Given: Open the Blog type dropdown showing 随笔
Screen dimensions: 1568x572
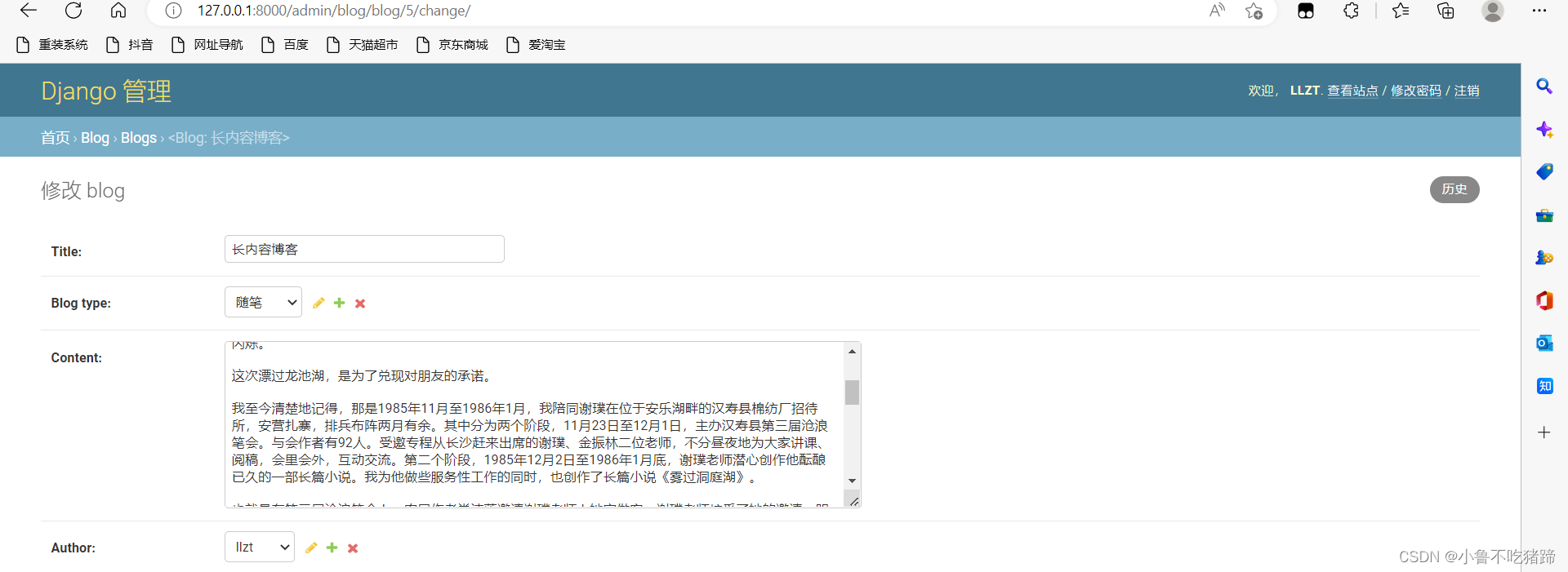Looking at the screenshot, I should (x=263, y=302).
